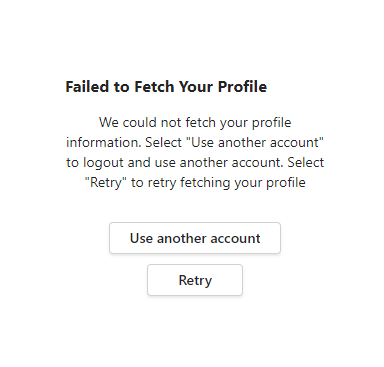Click the quoted "Retry" word in message
Viewport: 384px width, 367px height.
pyautogui.click(x=105, y=182)
